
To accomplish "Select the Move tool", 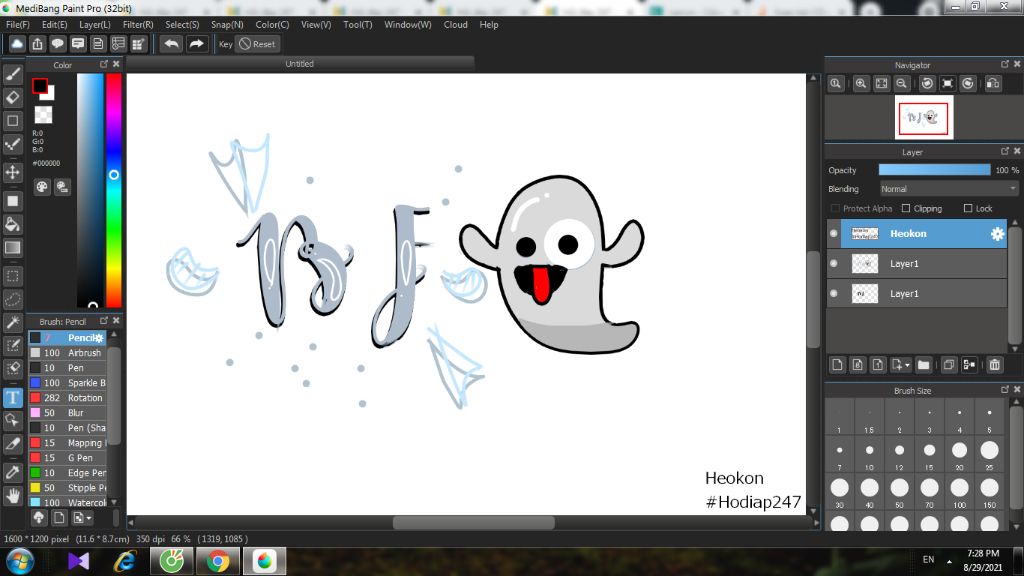I will (x=12, y=172).
